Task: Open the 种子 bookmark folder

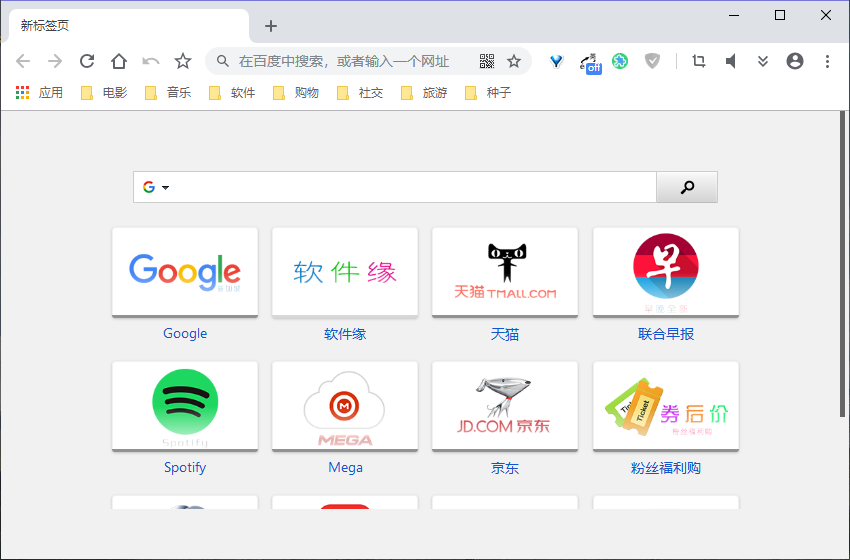Action: pos(487,93)
